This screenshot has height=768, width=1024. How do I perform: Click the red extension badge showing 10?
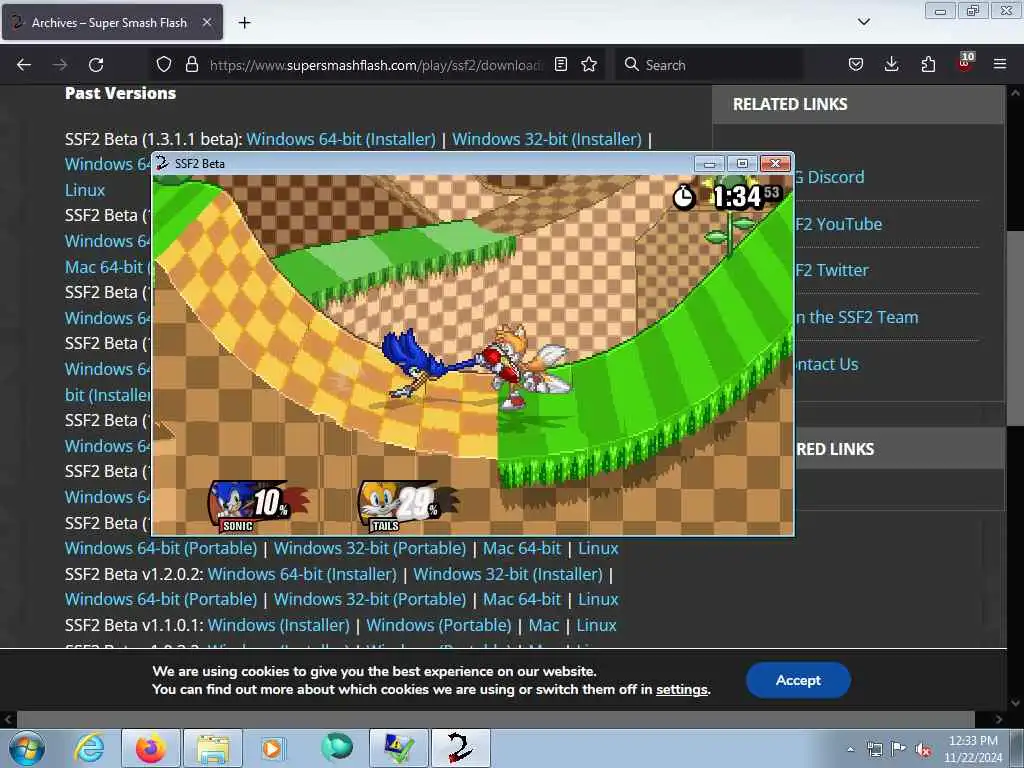click(965, 62)
